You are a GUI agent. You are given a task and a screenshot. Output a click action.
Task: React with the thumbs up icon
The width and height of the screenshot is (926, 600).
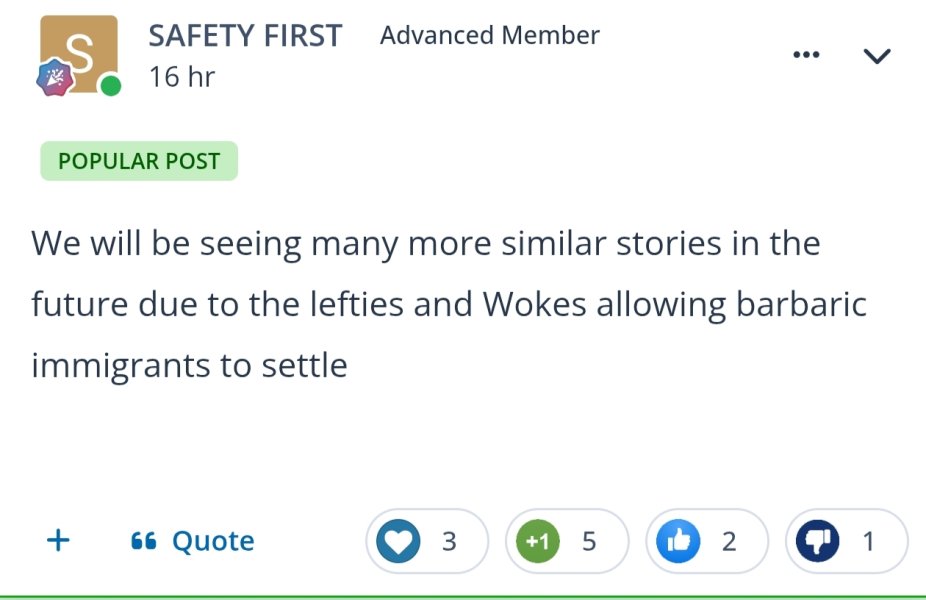pos(678,541)
